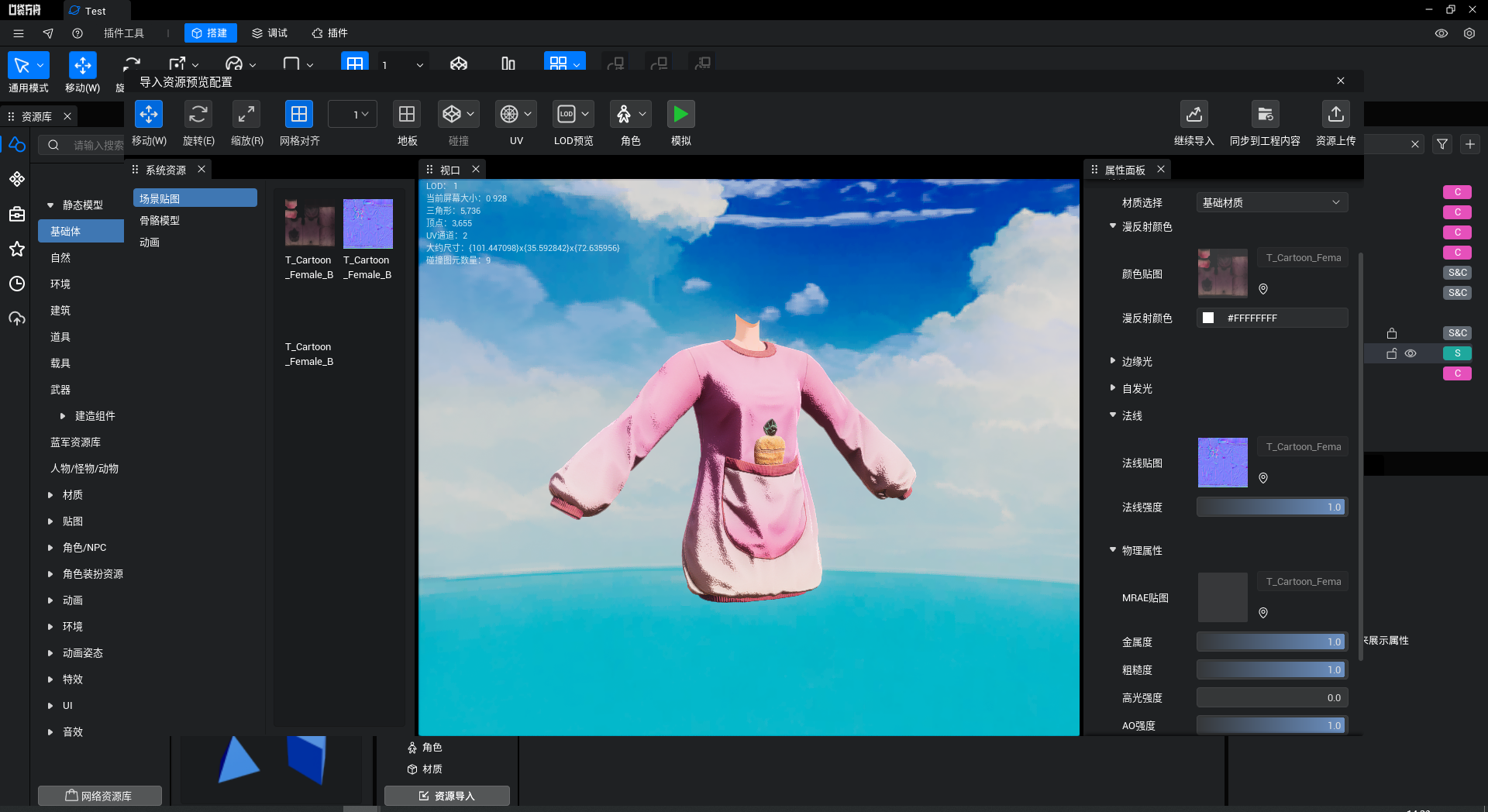The image size is (1488, 812).
Task: Locate the normal map texture pin icon
Action: tap(1263, 478)
